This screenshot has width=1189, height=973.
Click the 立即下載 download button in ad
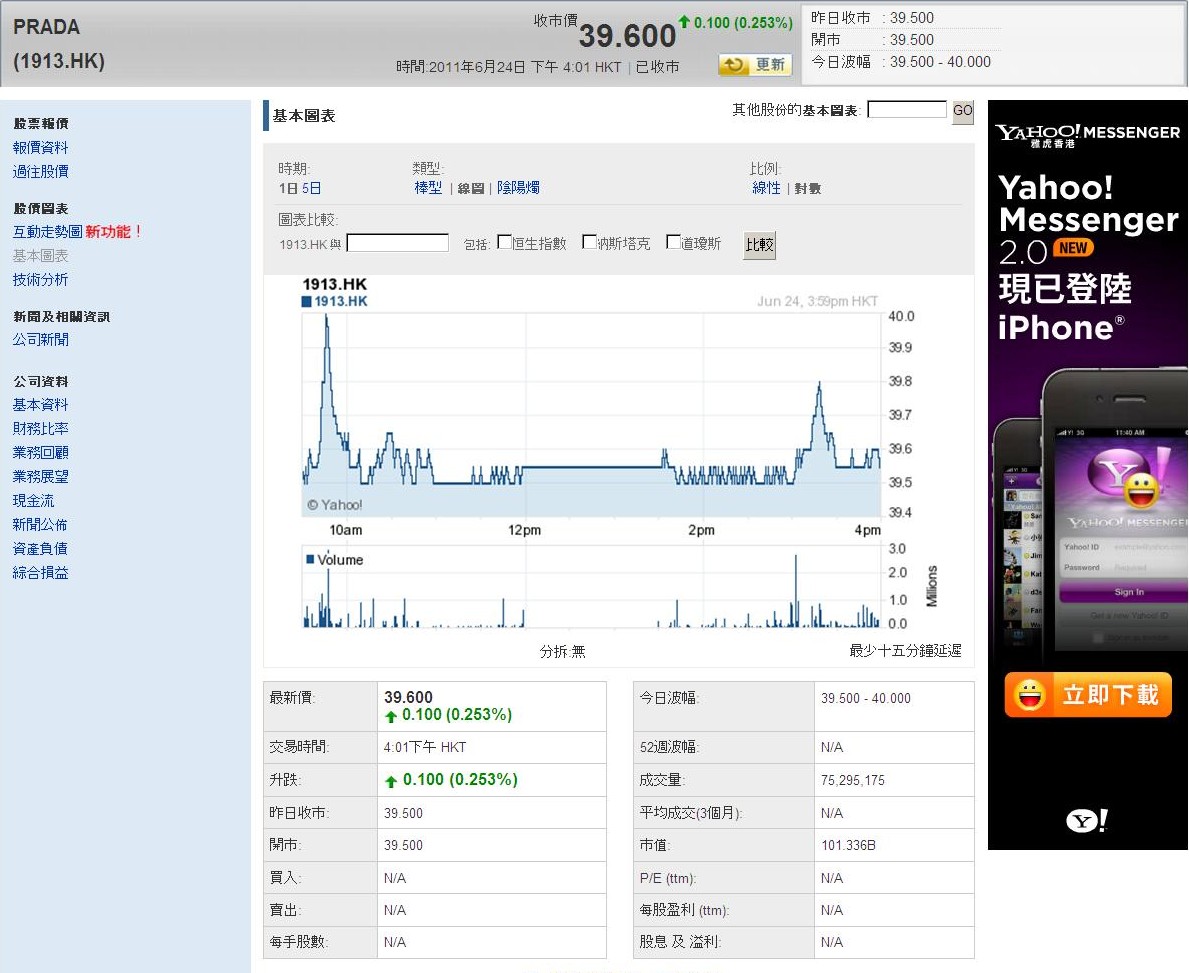pos(1088,695)
